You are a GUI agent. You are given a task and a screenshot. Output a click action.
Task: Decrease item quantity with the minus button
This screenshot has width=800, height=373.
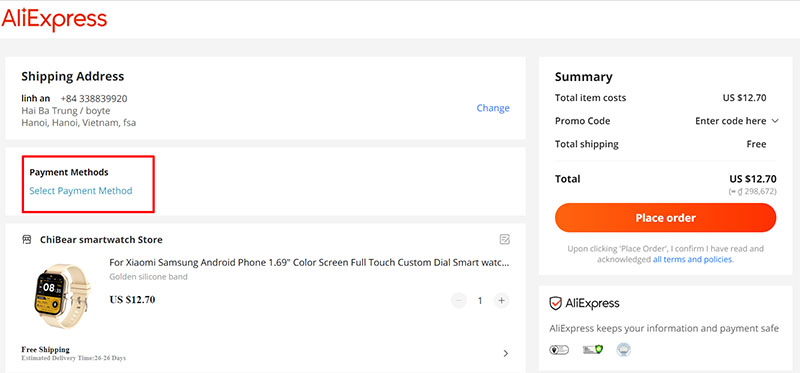pos(459,301)
